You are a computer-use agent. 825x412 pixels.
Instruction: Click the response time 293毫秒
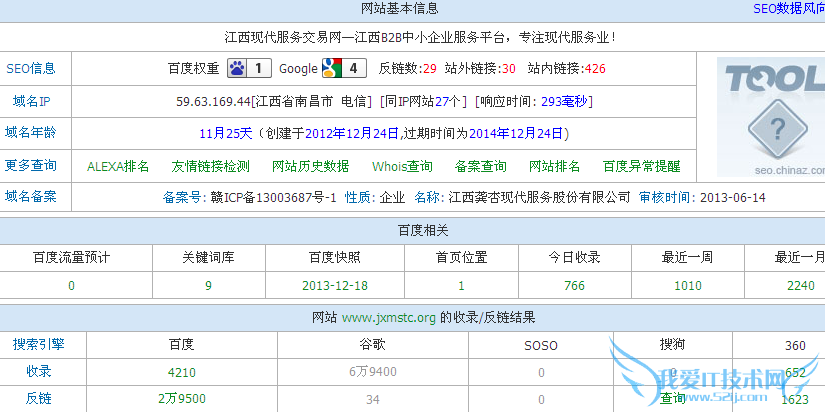pyautogui.click(x=565, y=102)
